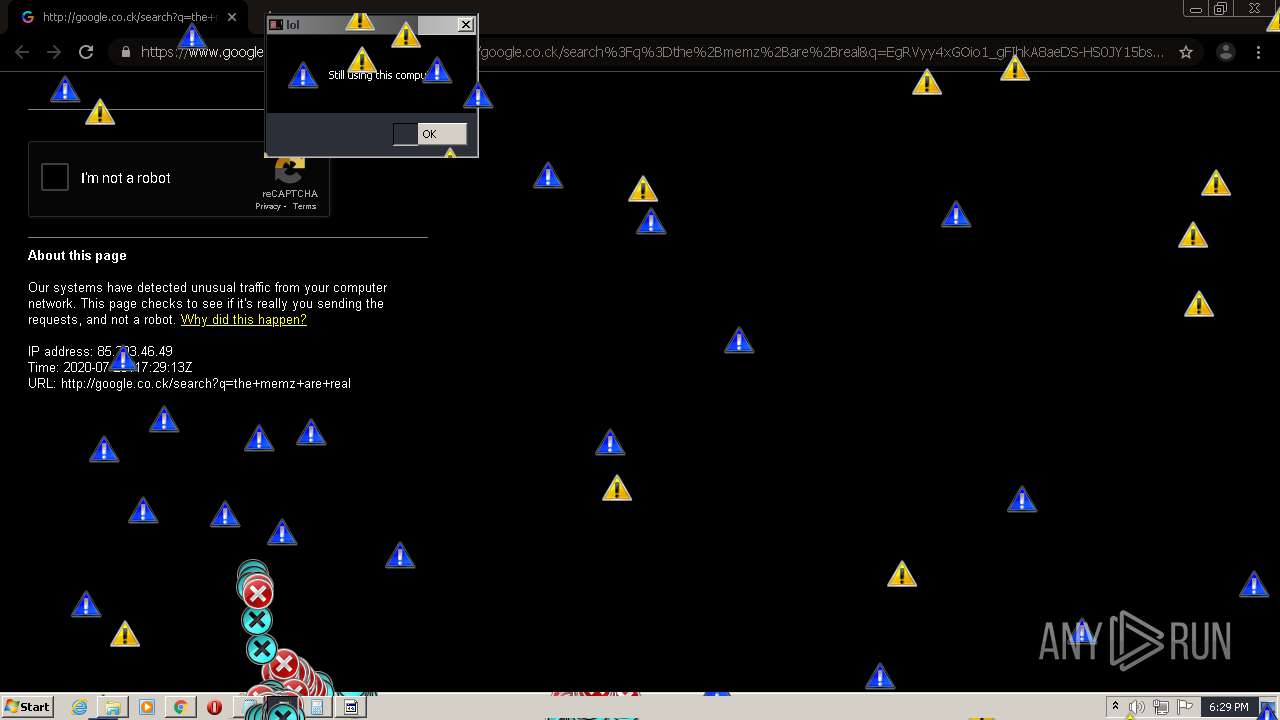Click the reCAPTCHA logo

(290, 171)
